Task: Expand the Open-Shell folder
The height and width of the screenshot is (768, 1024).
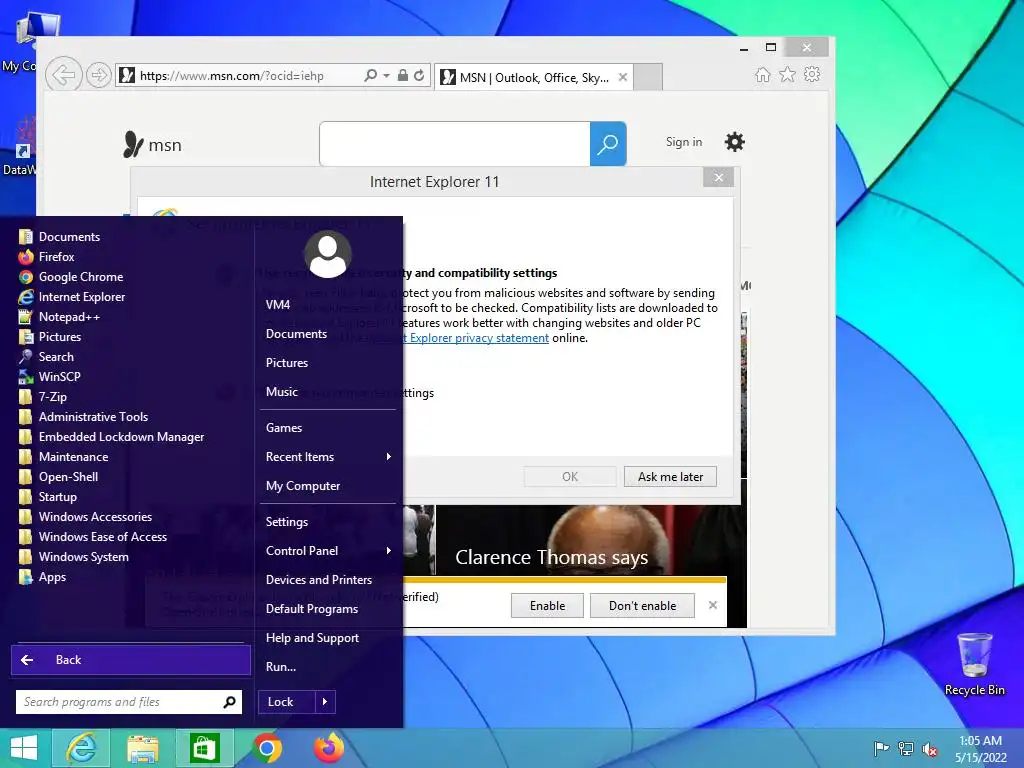Action: click(59, 477)
